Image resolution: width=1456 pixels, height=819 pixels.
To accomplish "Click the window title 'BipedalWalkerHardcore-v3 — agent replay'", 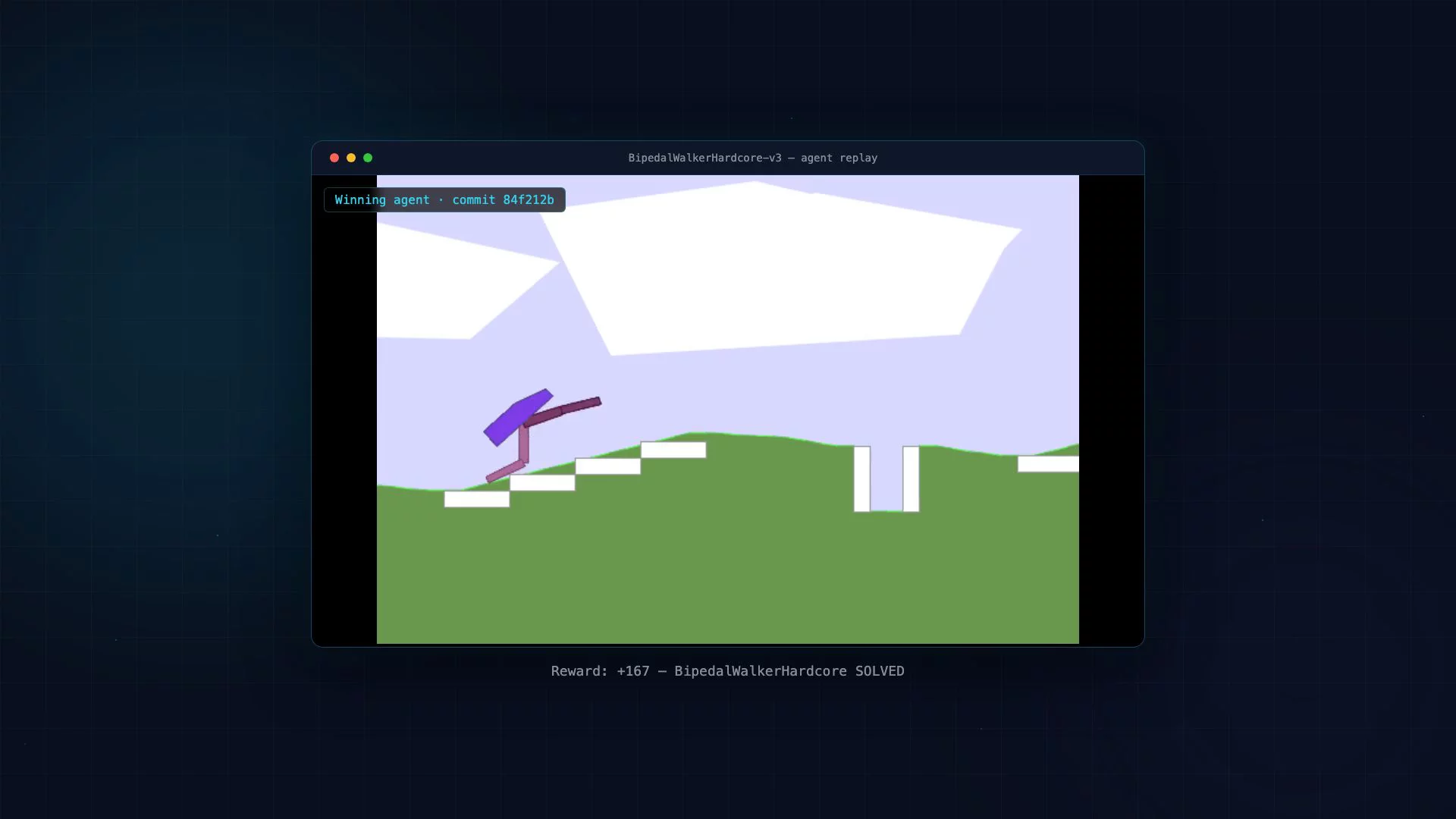I will coord(752,158).
